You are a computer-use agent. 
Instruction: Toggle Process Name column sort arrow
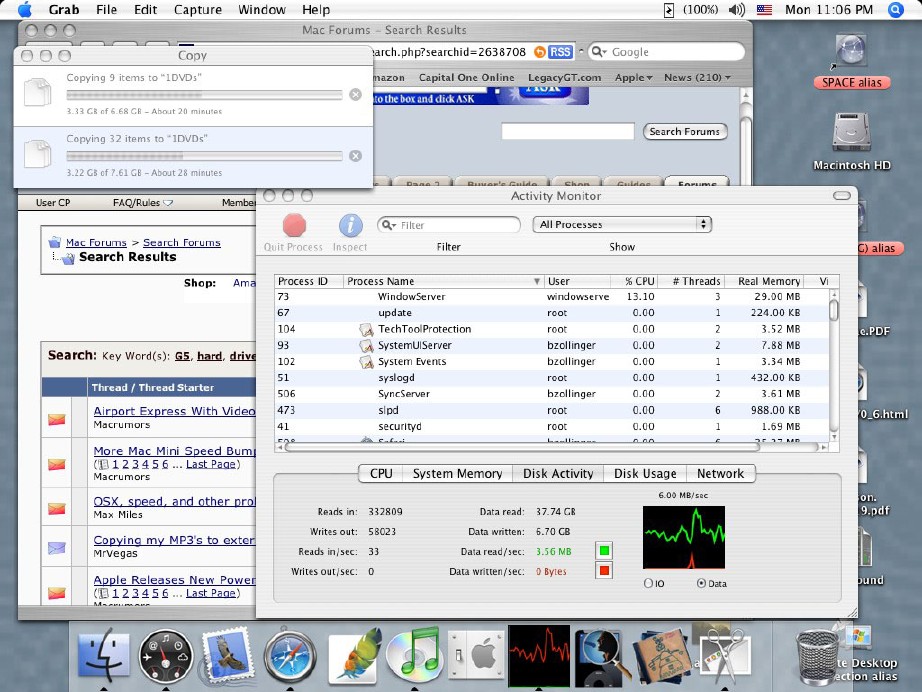tap(536, 282)
